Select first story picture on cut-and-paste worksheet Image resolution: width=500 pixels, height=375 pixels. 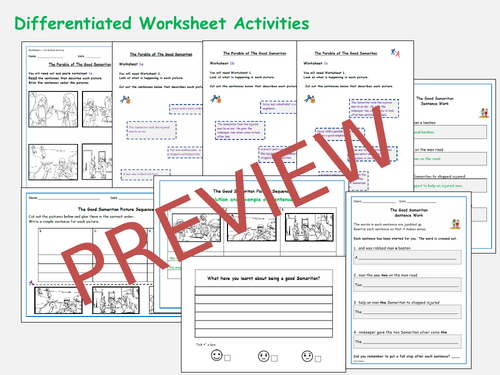point(53,109)
